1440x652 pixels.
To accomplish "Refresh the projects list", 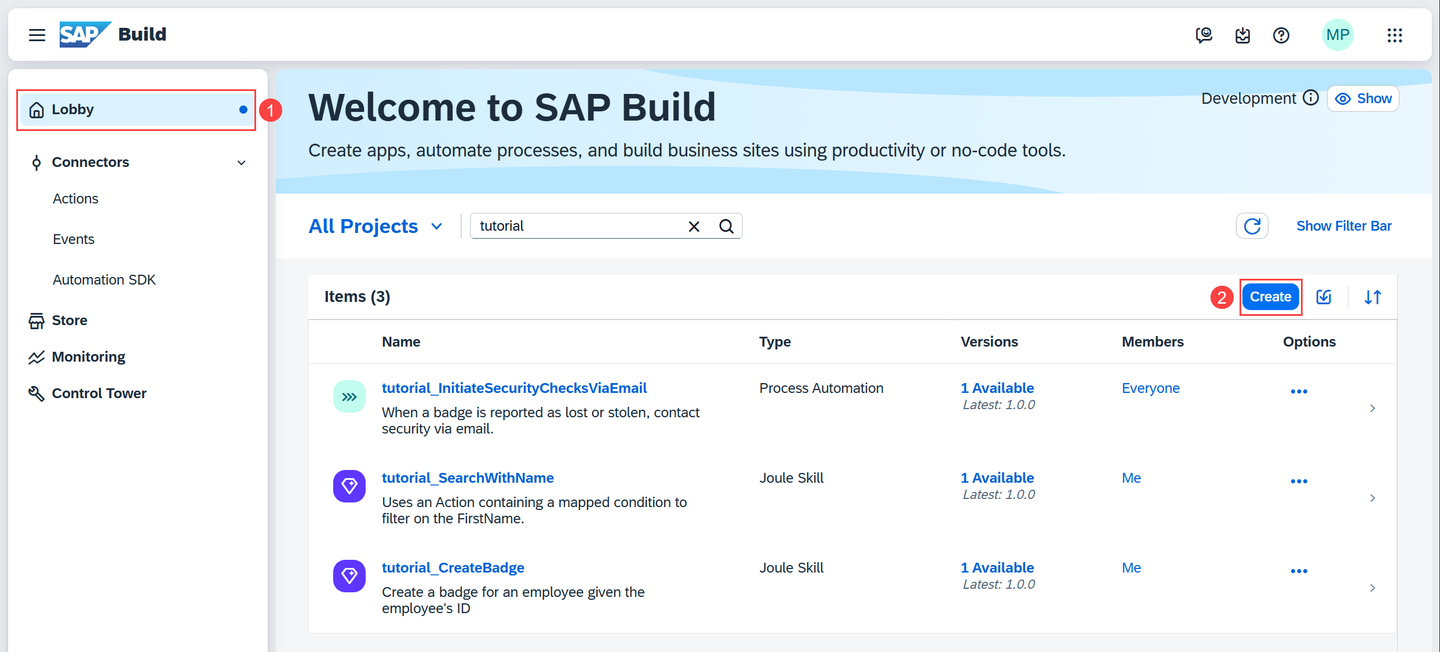I will 1252,226.
